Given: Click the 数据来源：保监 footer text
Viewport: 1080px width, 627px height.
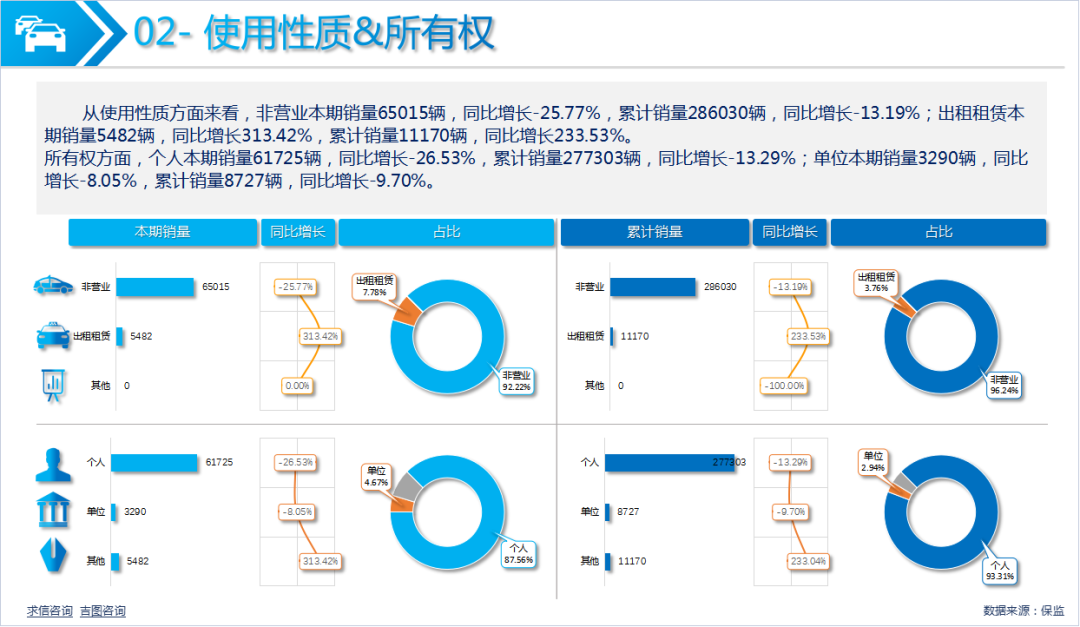Looking at the screenshot, I should pyautogui.click(x=1024, y=610).
